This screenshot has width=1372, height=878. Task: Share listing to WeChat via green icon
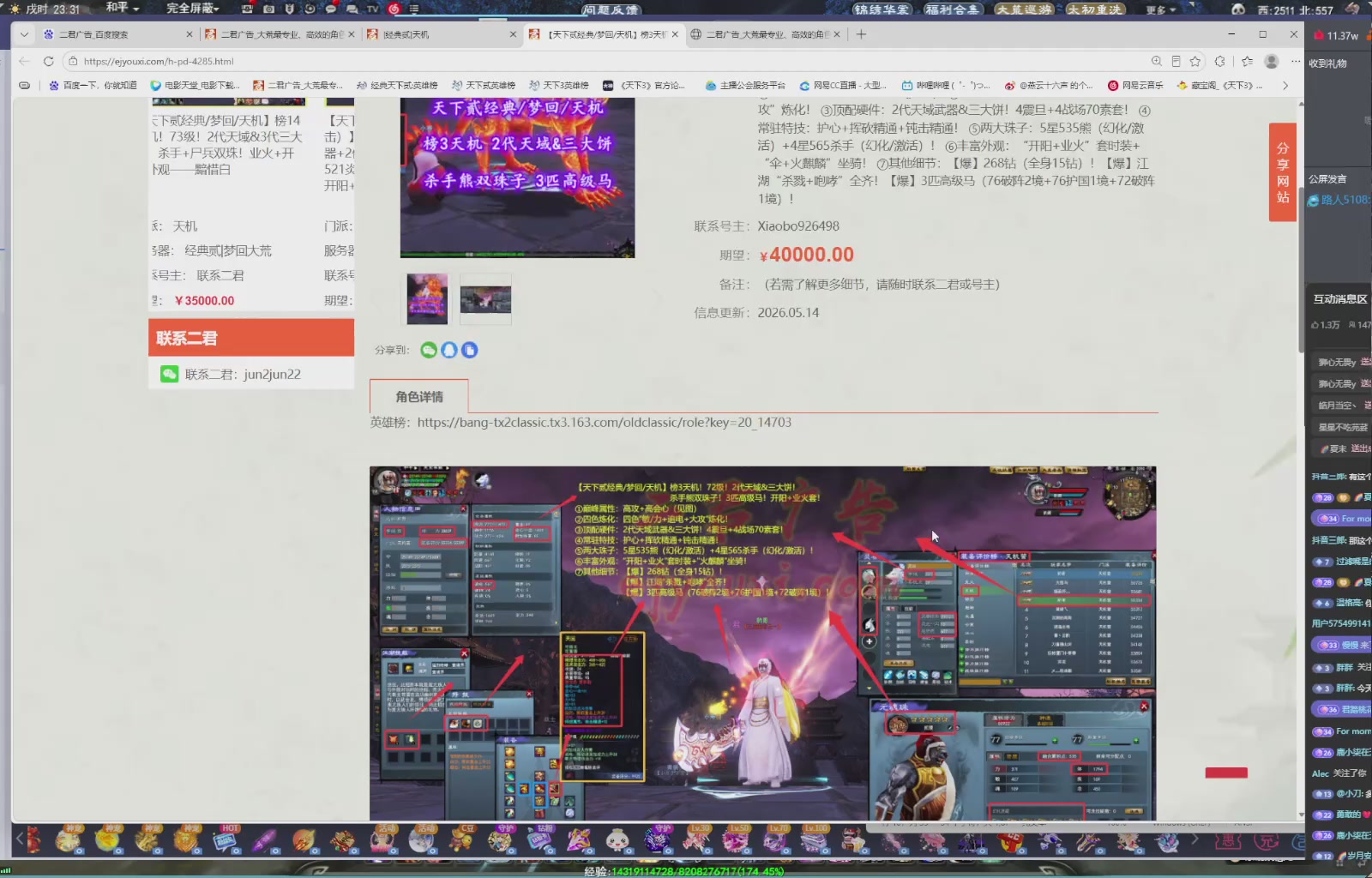coord(429,350)
